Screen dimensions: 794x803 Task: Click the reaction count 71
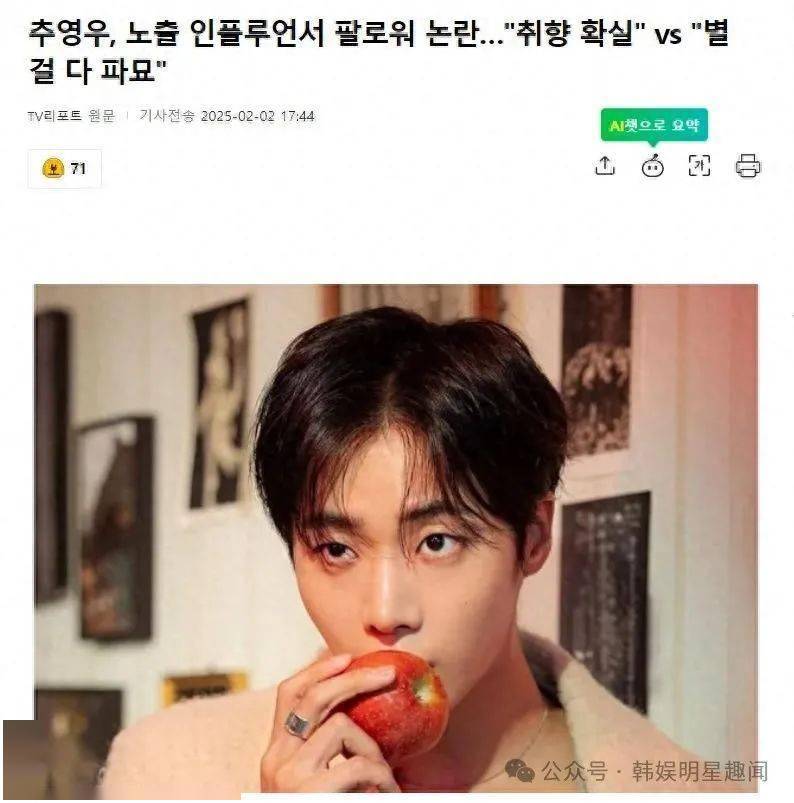78,168
